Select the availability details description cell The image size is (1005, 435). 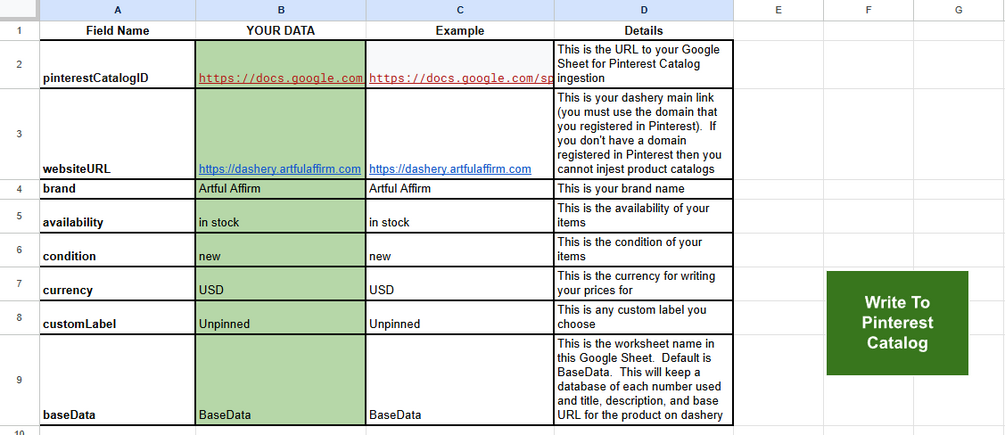point(644,216)
